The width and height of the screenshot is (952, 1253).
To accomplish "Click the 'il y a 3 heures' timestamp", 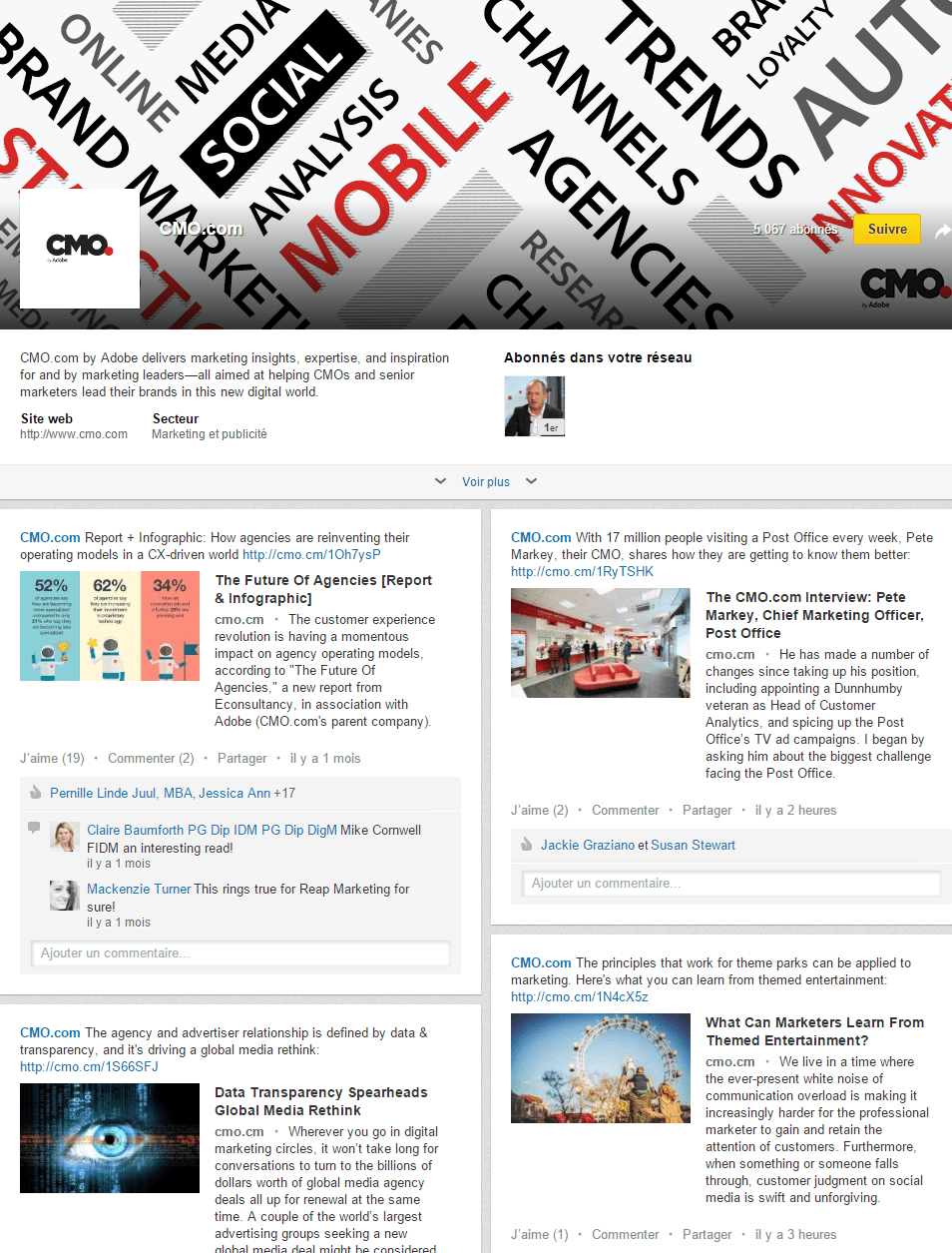I will point(796,1235).
